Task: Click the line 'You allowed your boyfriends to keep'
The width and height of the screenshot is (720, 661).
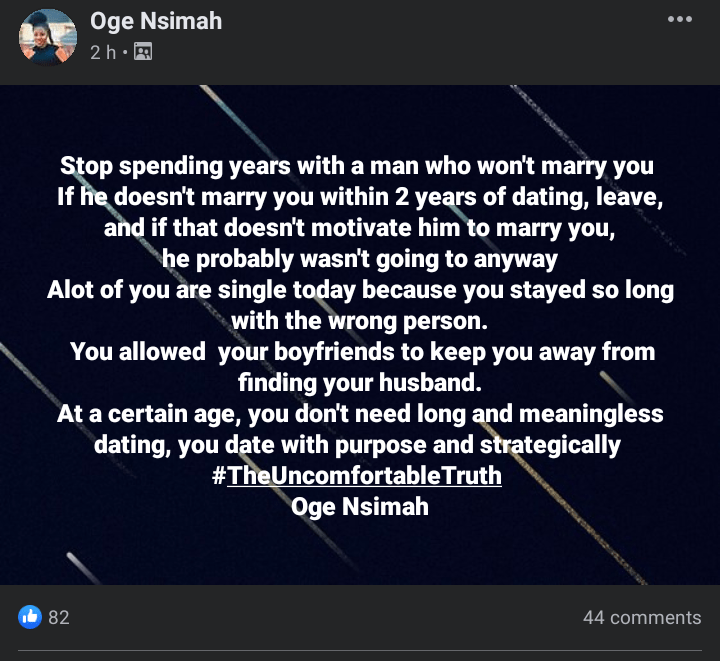Action: tap(363, 352)
